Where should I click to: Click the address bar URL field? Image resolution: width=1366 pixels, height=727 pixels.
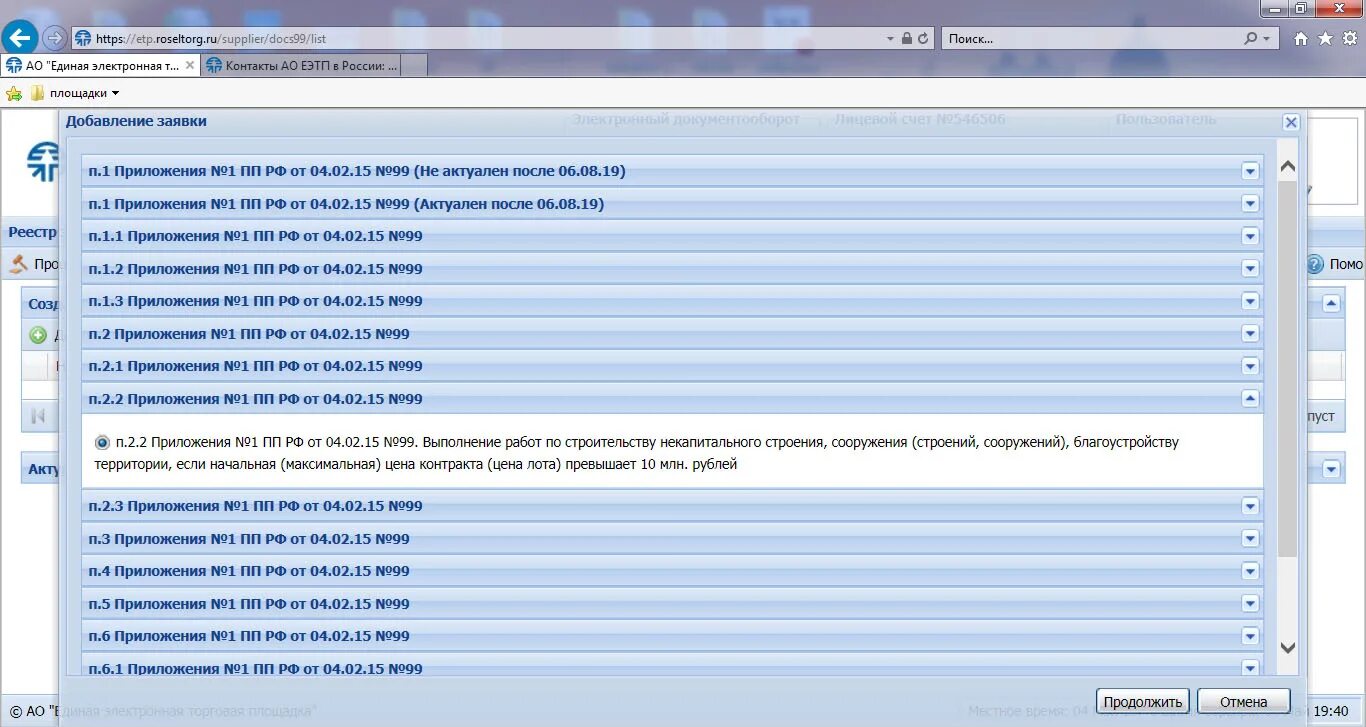click(x=480, y=39)
